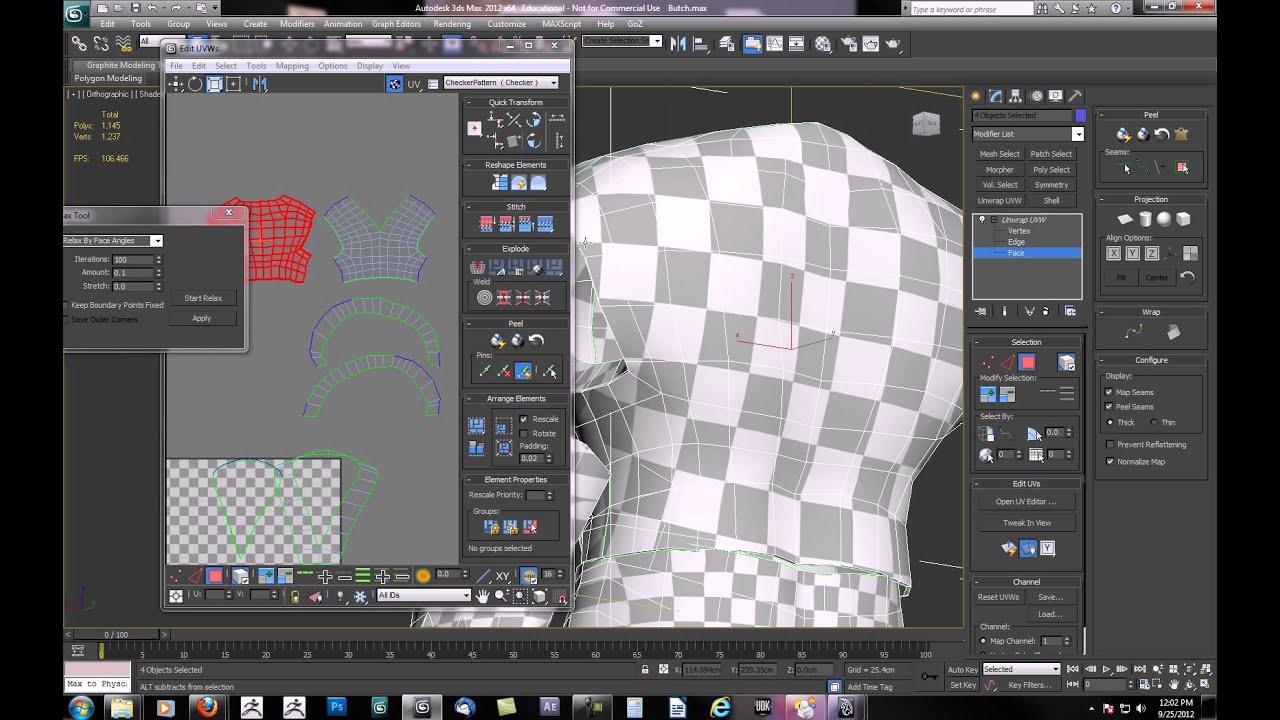The height and width of the screenshot is (720, 1280).
Task: Click the Straighten Selection icon under Reshape Elements
Action: click(500, 183)
